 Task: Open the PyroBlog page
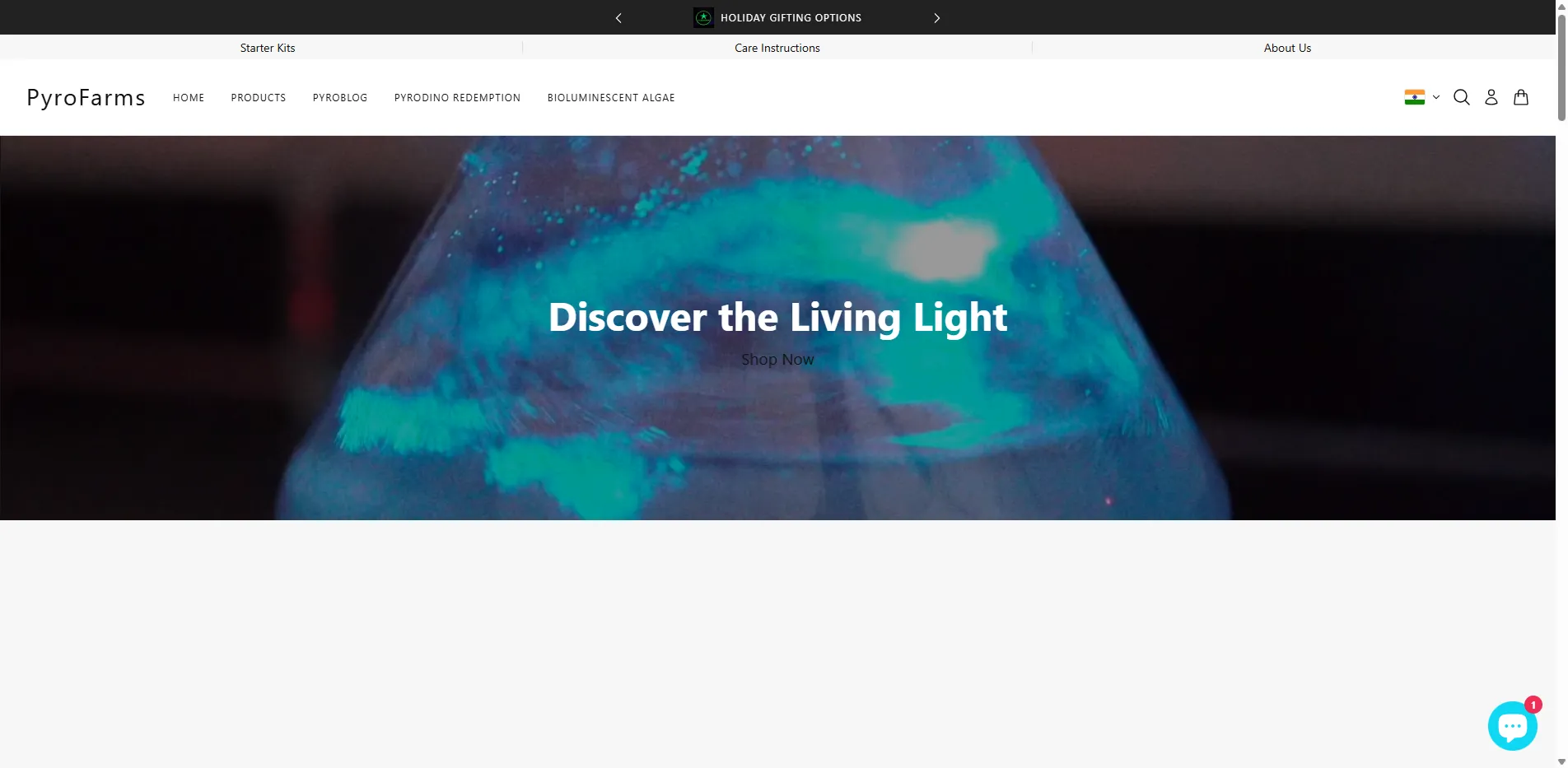tap(340, 97)
